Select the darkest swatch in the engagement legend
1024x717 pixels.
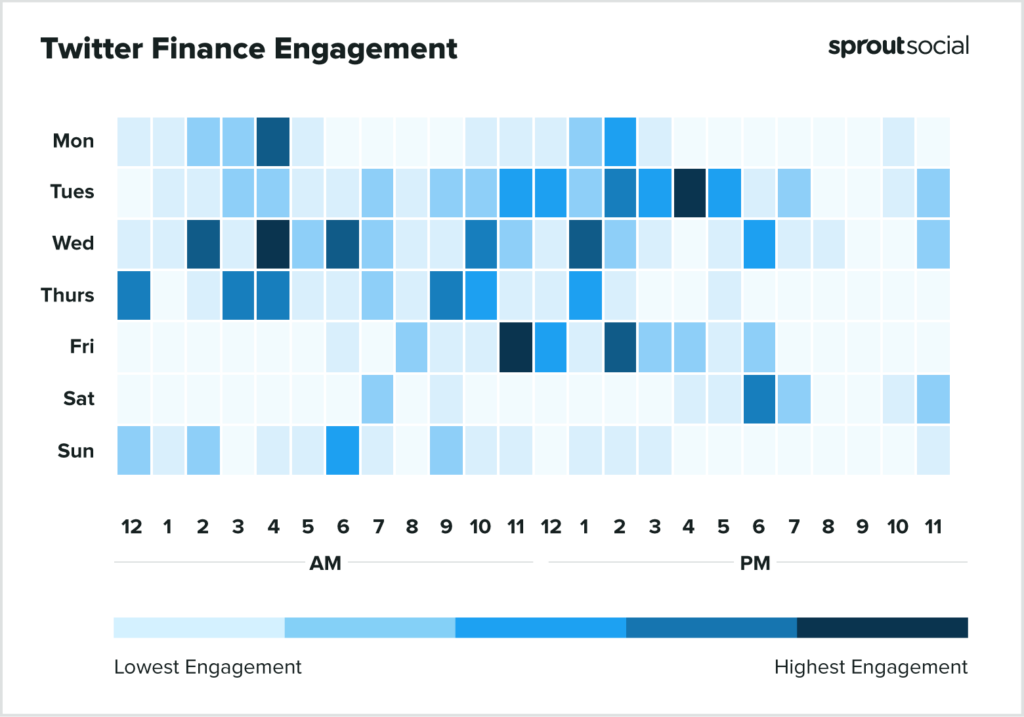click(882, 627)
